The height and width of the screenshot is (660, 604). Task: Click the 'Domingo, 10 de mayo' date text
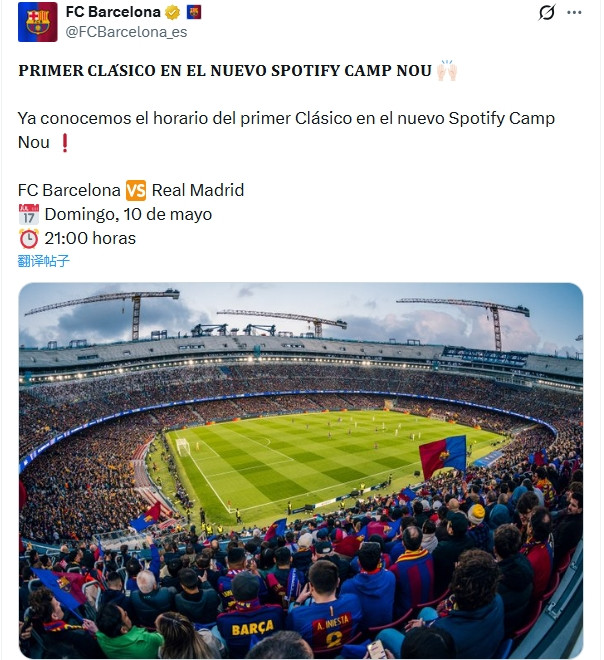[x=128, y=214]
